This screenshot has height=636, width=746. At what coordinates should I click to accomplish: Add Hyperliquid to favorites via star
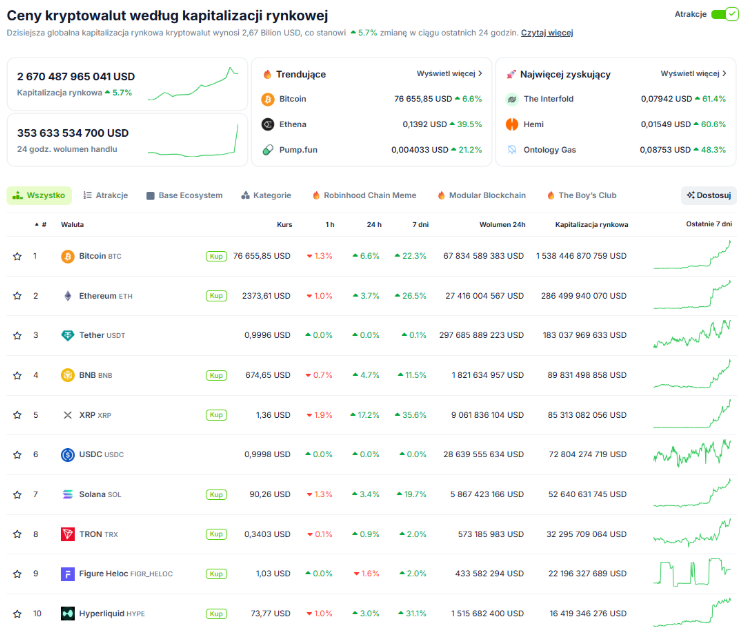[x=18, y=614]
